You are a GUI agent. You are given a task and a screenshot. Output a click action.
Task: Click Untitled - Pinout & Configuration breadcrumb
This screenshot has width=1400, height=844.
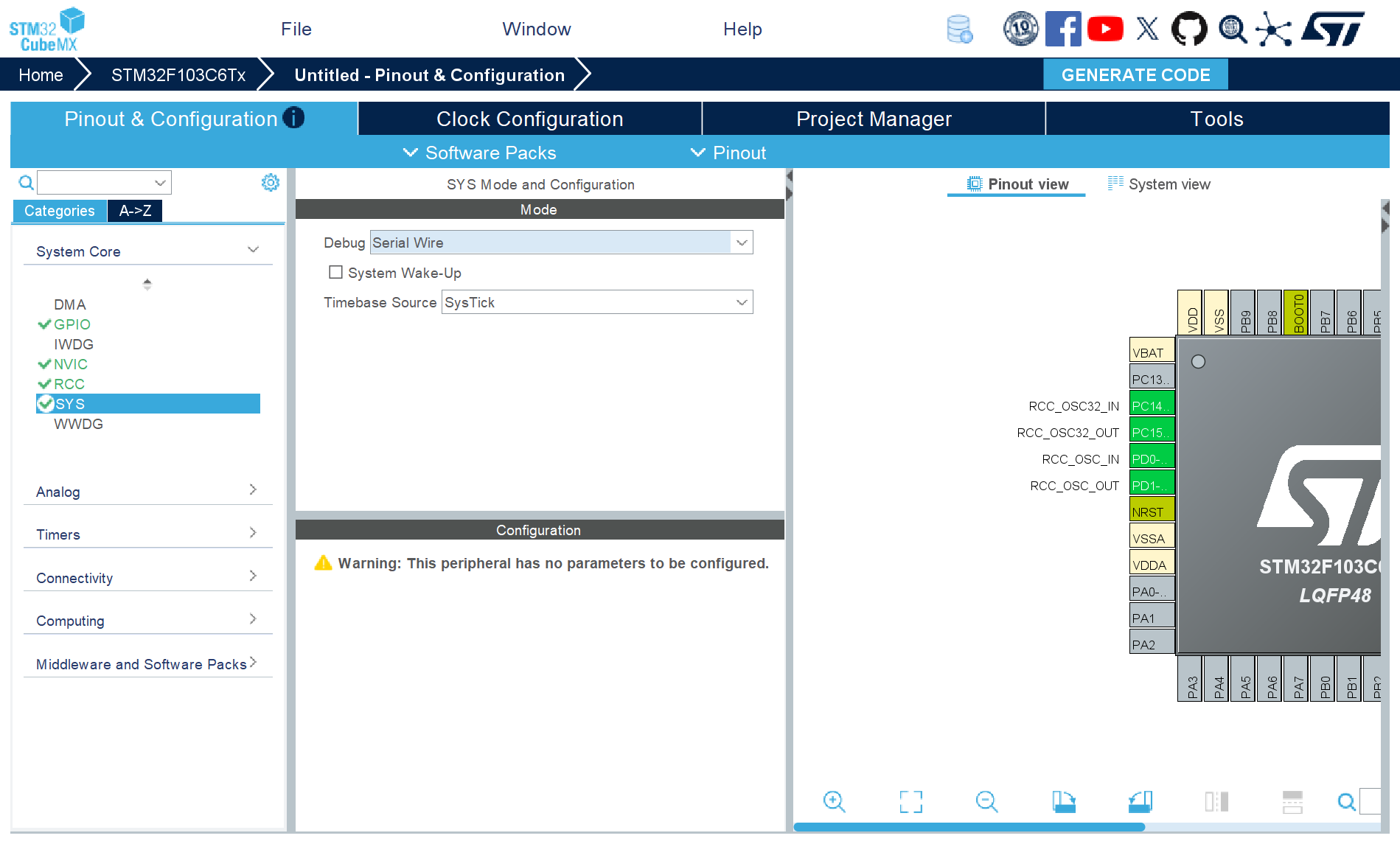click(429, 75)
